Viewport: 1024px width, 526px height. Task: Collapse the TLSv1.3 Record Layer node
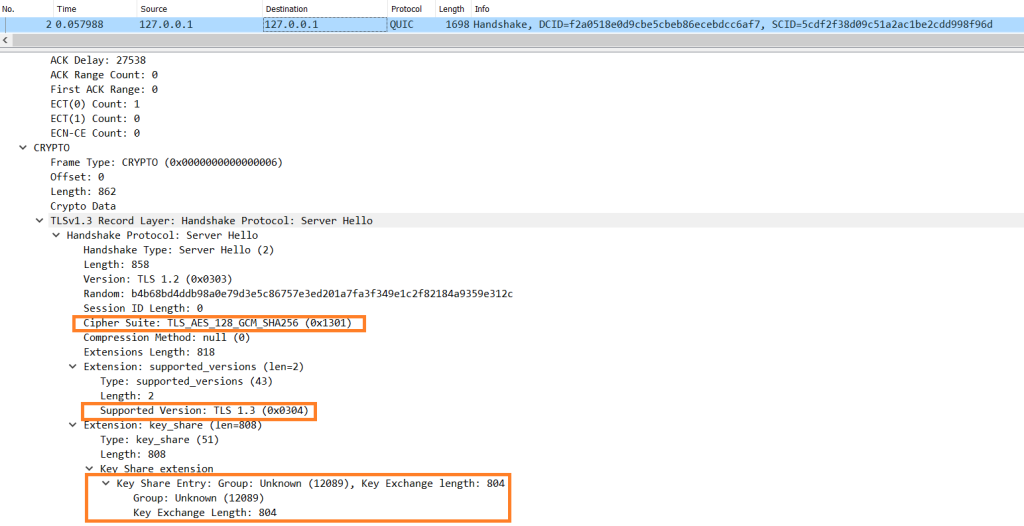point(40,221)
